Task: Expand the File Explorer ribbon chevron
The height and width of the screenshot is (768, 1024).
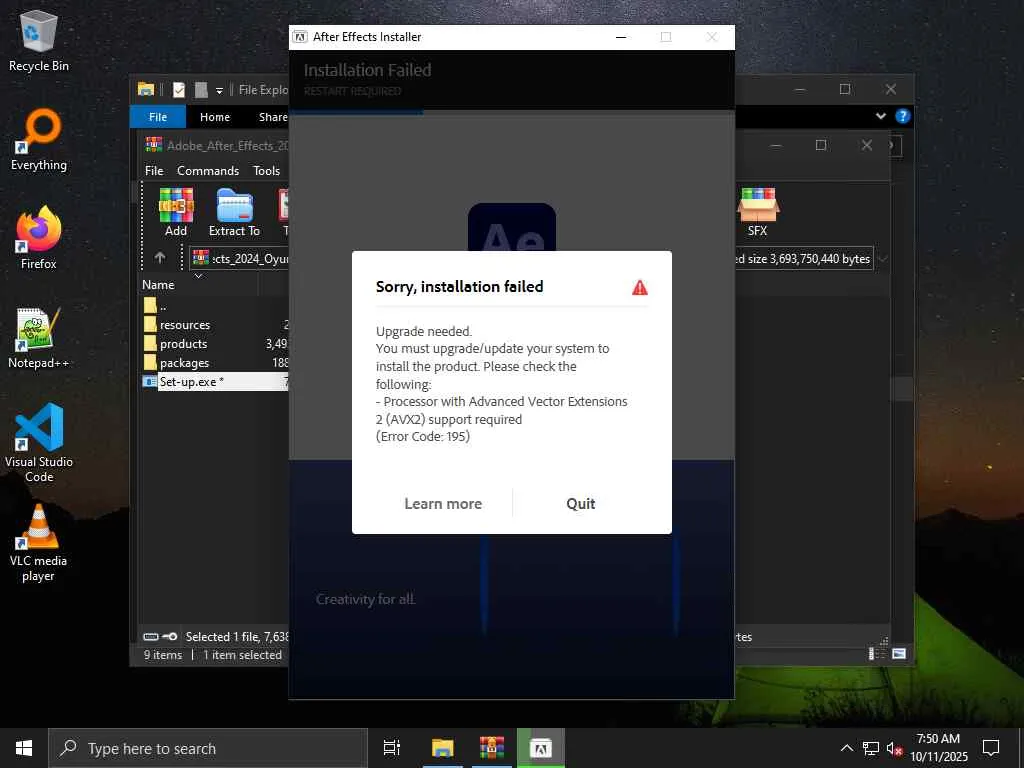Action: [x=880, y=116]
